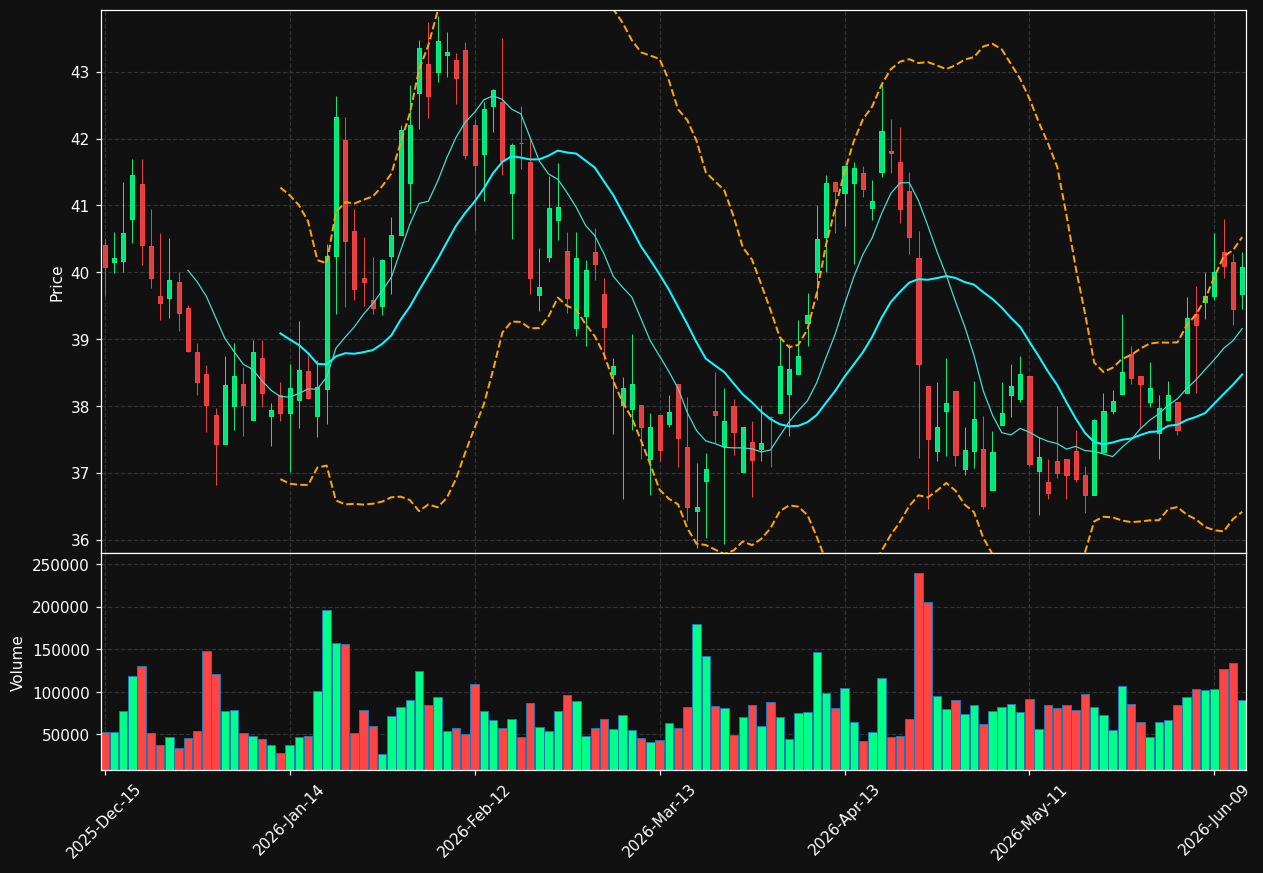Select the tall green January volume bar near 195000

pos(327,690)
